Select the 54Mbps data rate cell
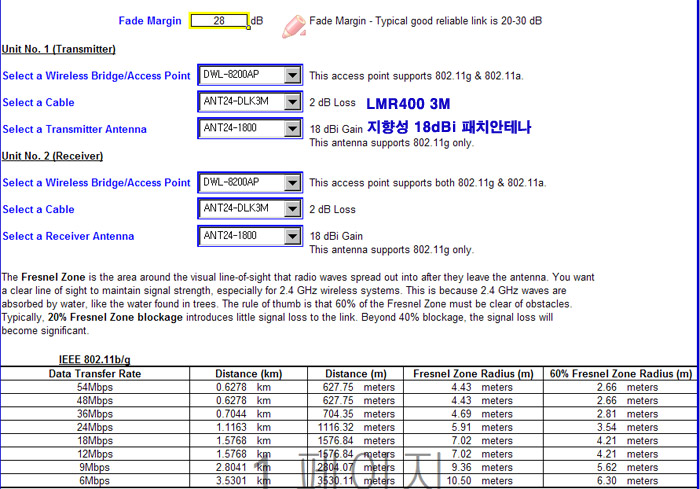 (95, 387)
